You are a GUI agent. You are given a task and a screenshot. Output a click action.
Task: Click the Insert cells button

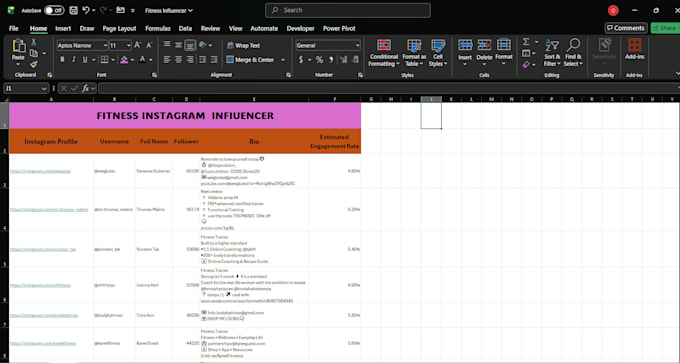click(x=465, y=52)
